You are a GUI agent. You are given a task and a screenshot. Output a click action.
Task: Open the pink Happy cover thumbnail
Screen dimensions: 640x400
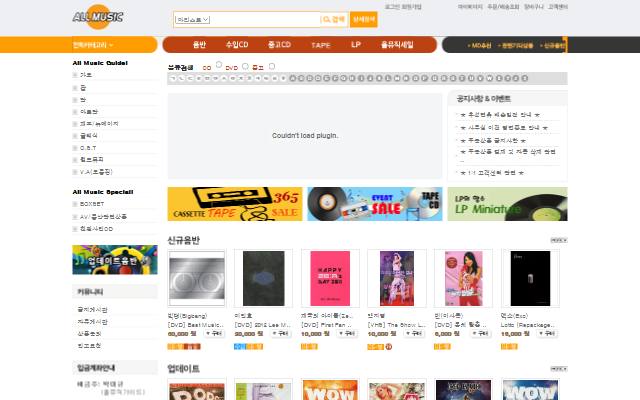(x=330, y=278)
